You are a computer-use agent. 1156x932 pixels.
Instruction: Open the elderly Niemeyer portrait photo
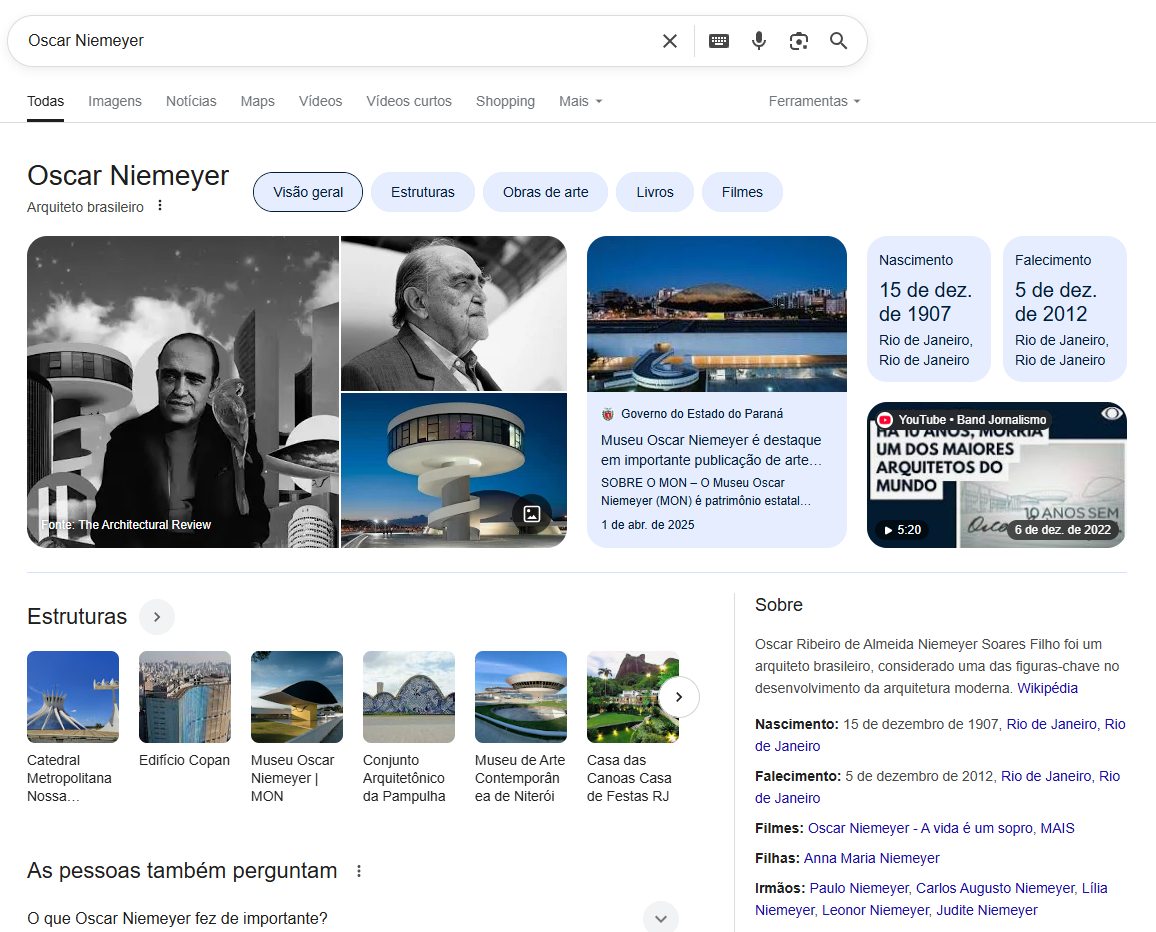[x=453, y=313]
